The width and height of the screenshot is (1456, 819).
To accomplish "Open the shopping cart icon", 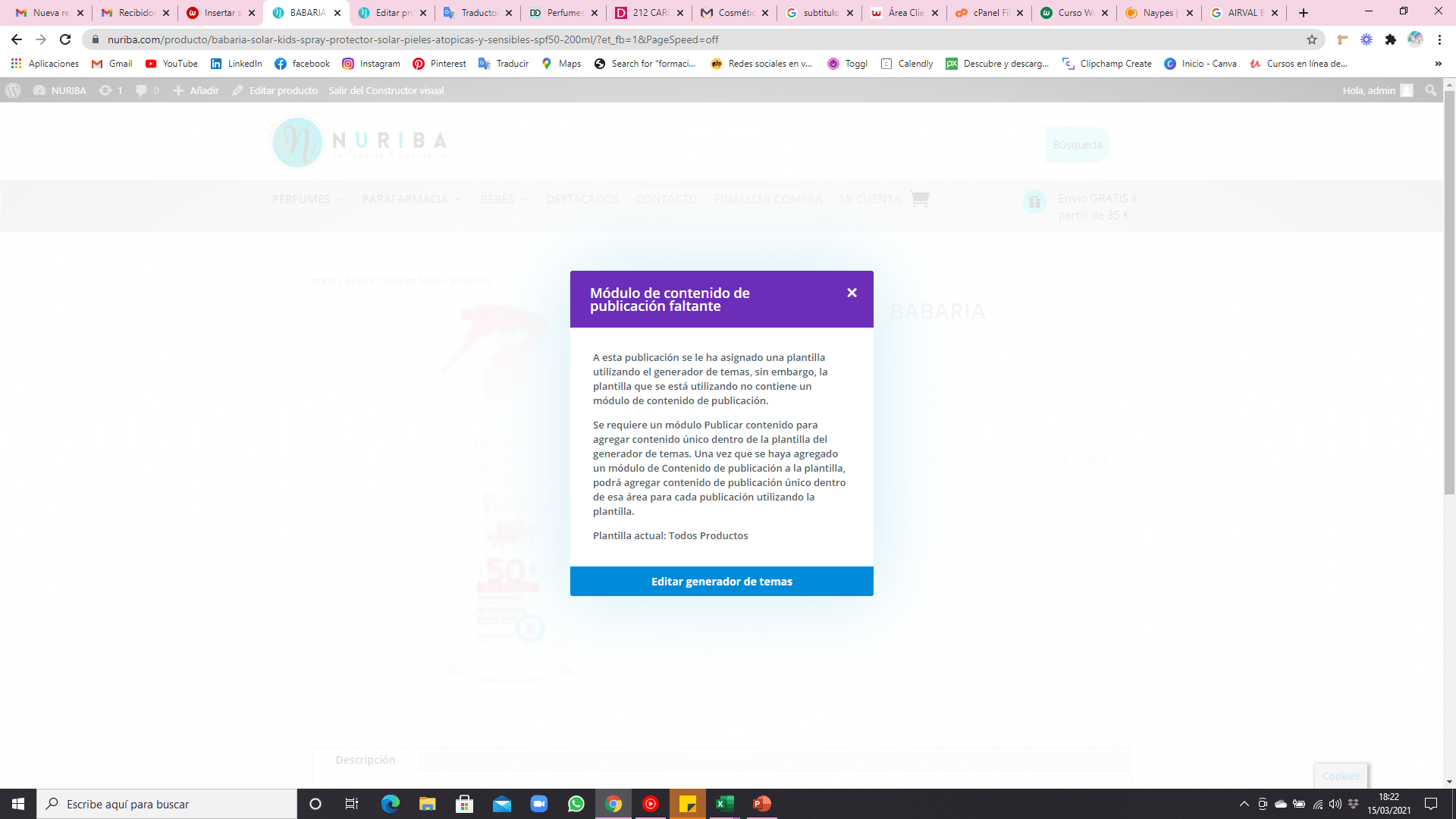I will (920, 199).
